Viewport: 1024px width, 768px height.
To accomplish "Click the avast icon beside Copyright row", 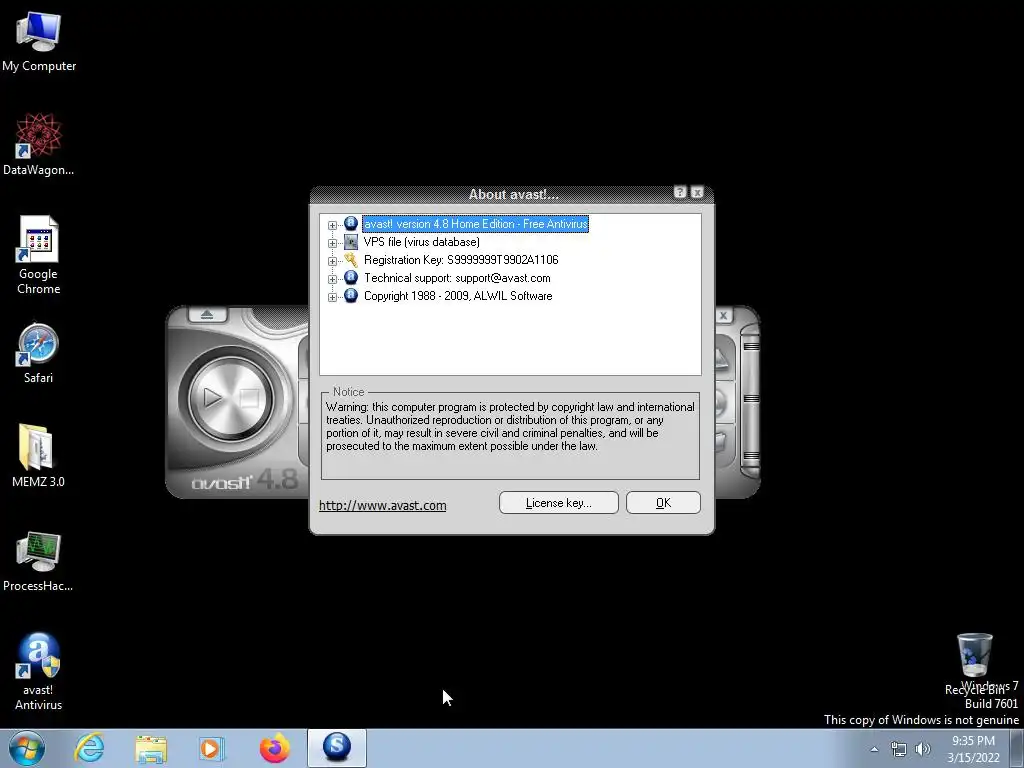I will coord(351,296).
